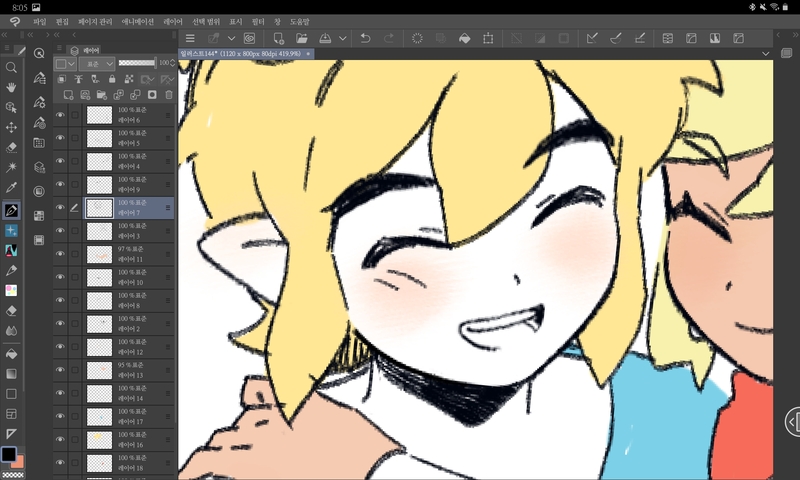The image size is (800, 480).
Task: Pick the Auto Select magic wand tool
Action: [11, 167]
